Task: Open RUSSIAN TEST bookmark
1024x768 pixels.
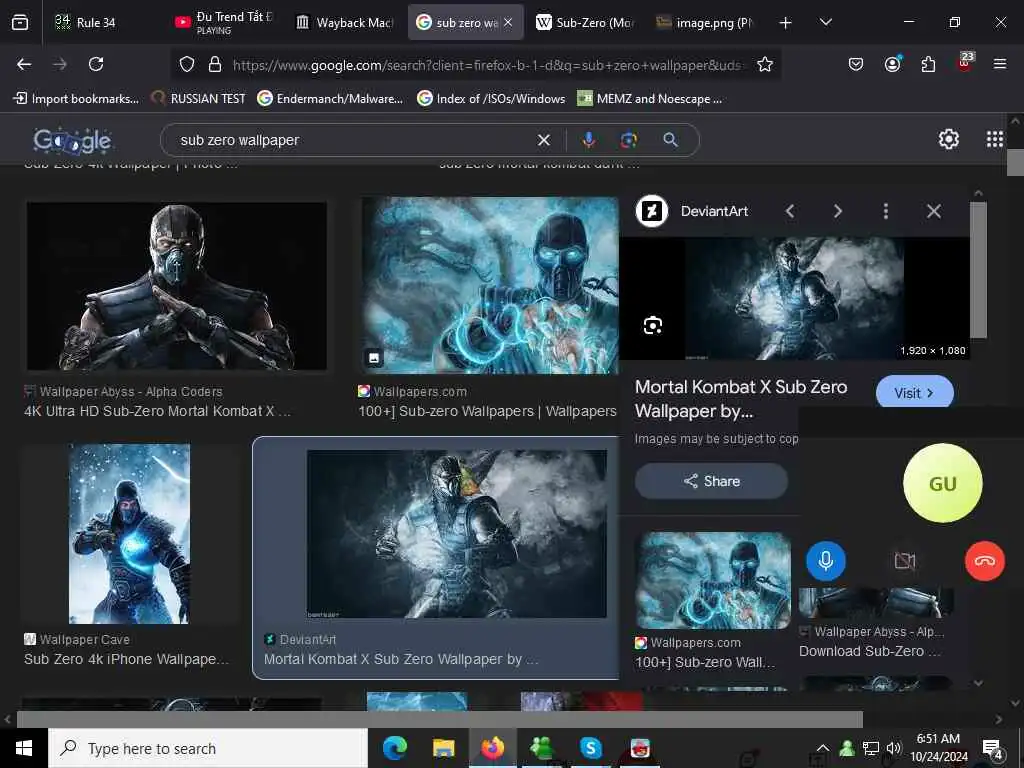Action: click(199, 99)
